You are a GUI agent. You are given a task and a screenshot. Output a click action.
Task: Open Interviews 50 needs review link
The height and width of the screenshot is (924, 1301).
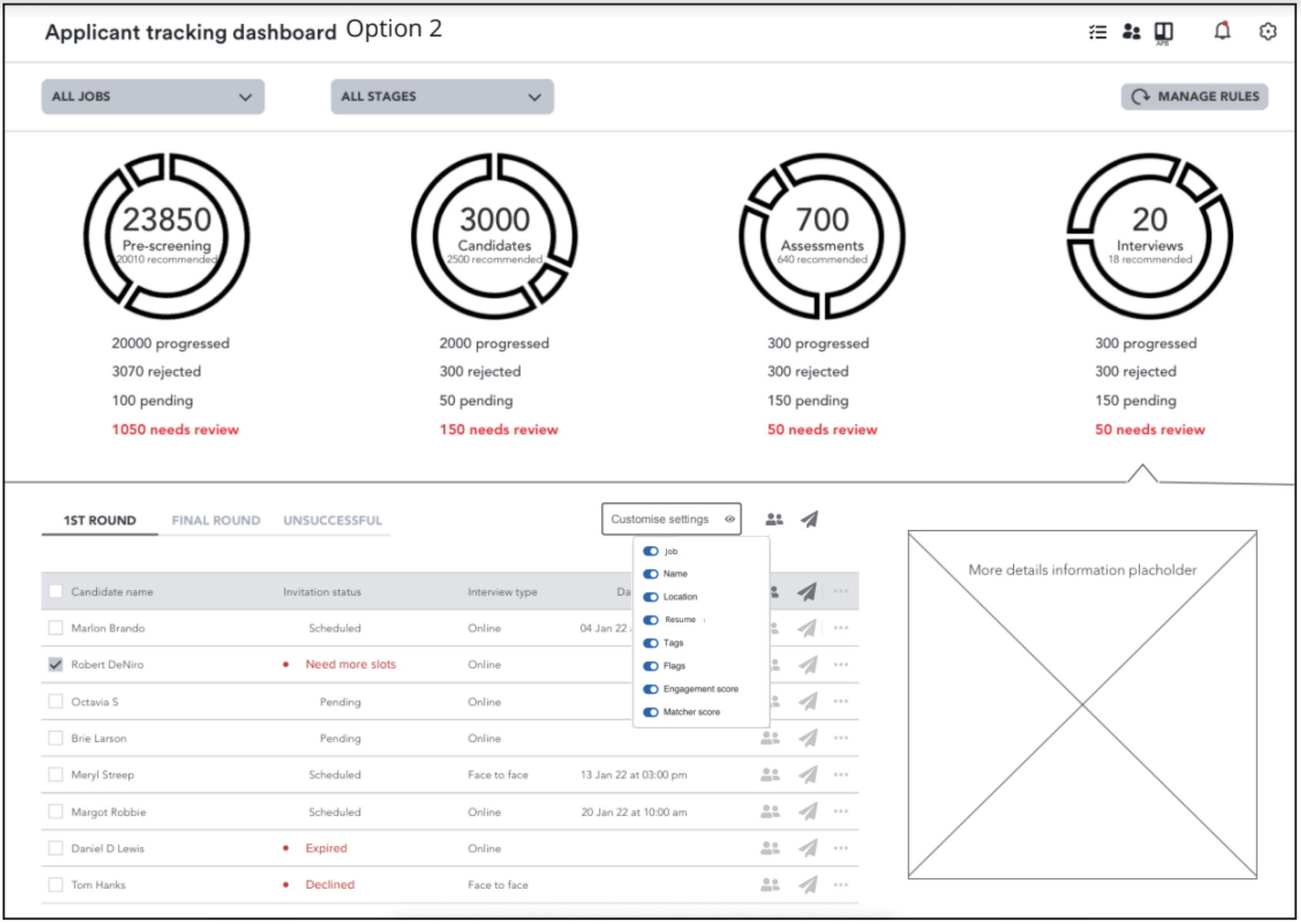click(x=1150, y=430)
